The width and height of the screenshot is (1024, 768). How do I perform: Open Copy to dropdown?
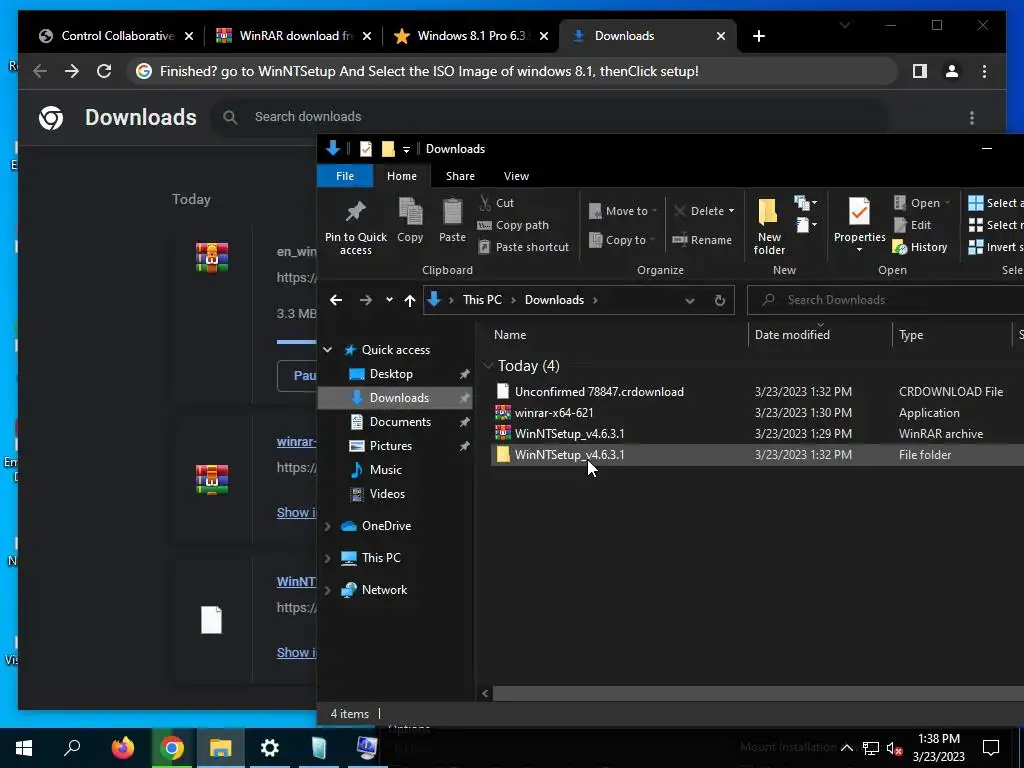pyautogui.click(x=622, y=240)
